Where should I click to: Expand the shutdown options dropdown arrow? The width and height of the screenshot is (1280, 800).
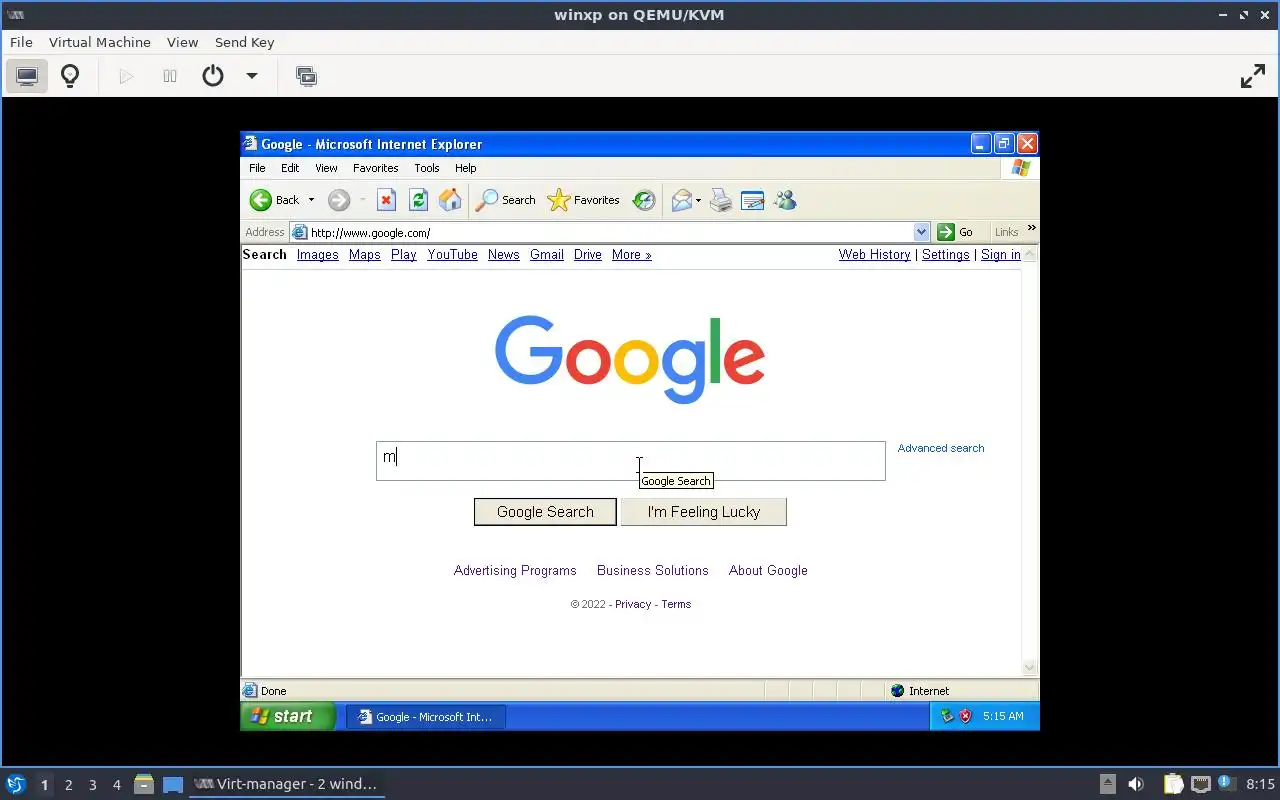[252, 76]
